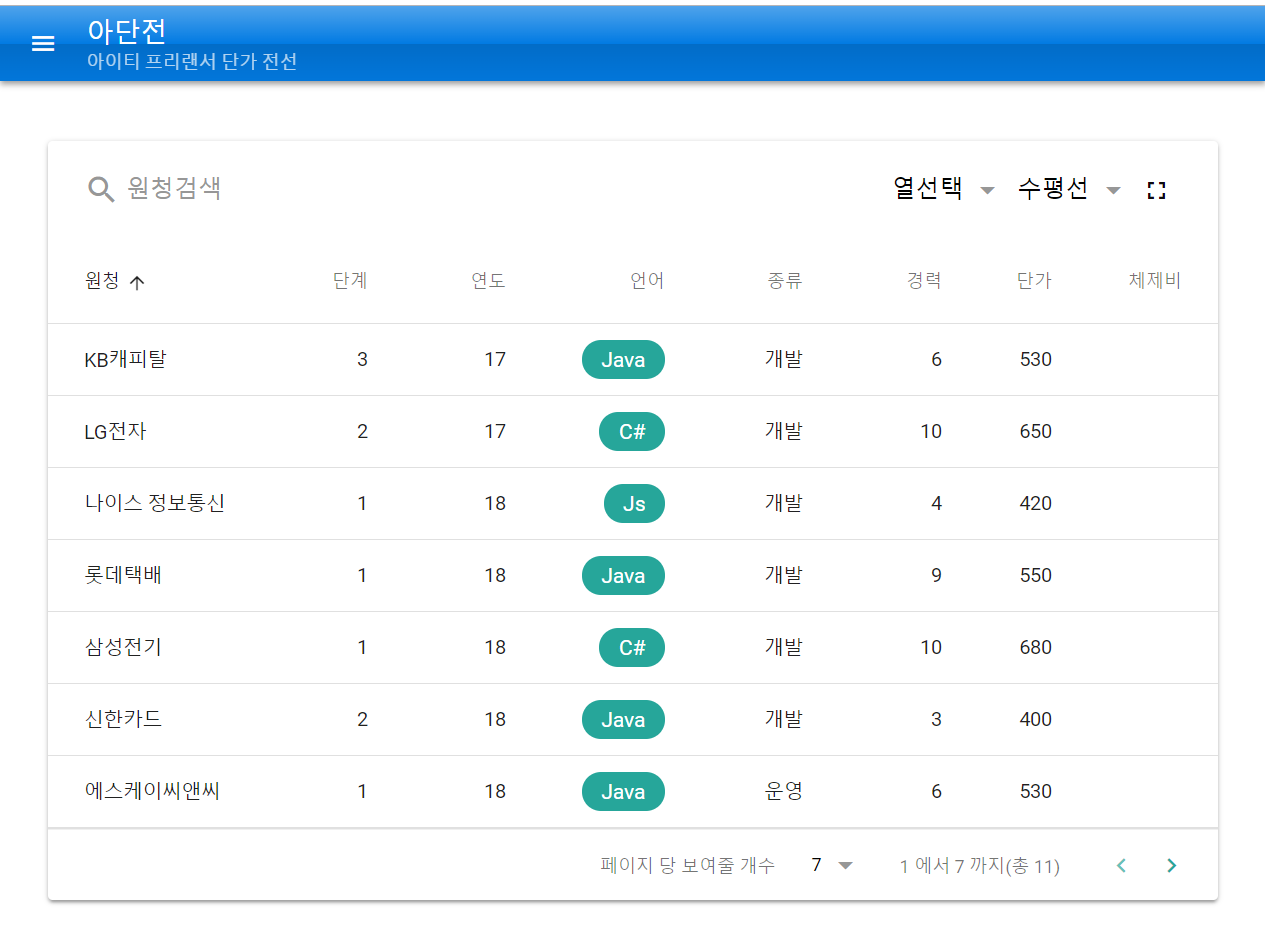Click the Java chip in KB캐피탈 row

click(623, 360)
